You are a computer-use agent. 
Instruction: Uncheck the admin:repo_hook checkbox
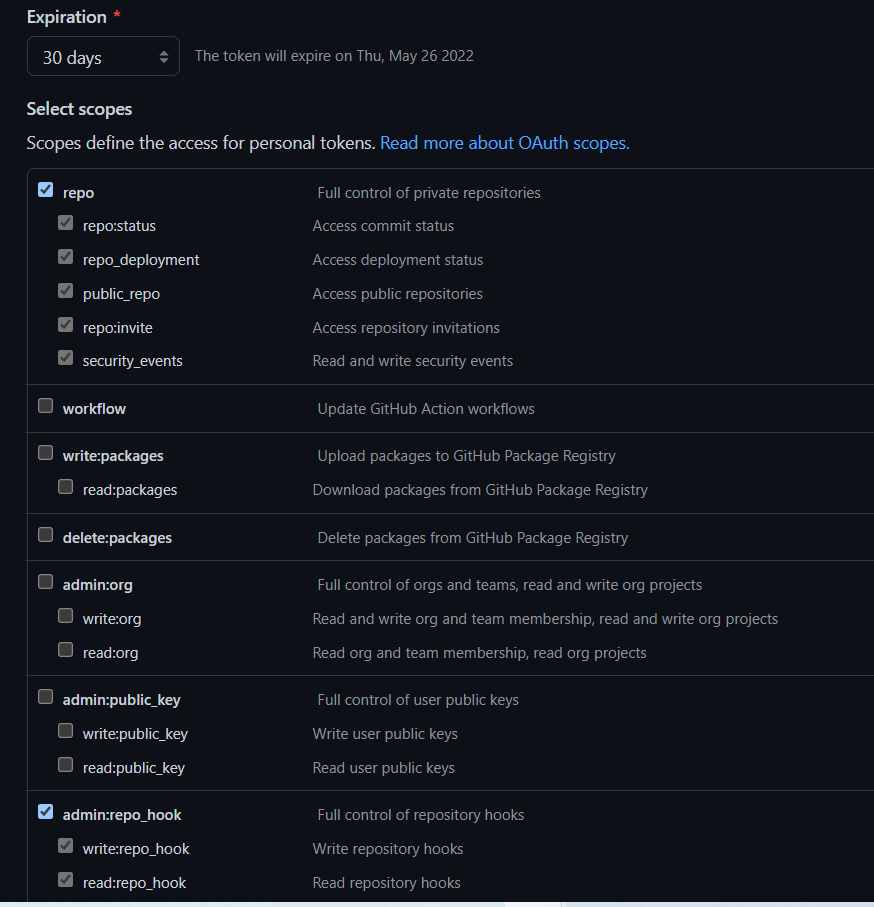click(46, 812)
